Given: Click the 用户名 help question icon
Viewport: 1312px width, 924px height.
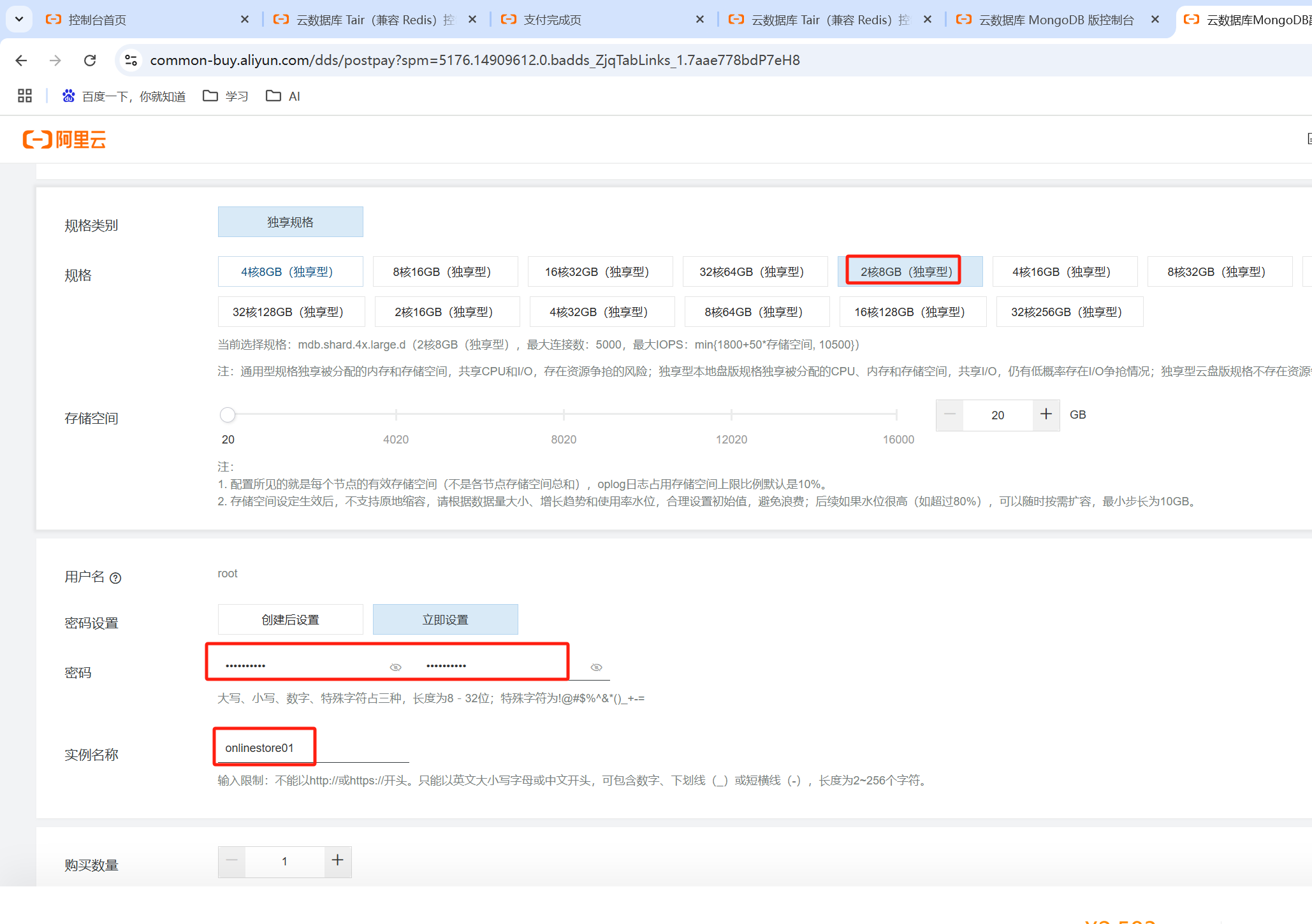Looking at the screenshot, I should click(115, 578).
